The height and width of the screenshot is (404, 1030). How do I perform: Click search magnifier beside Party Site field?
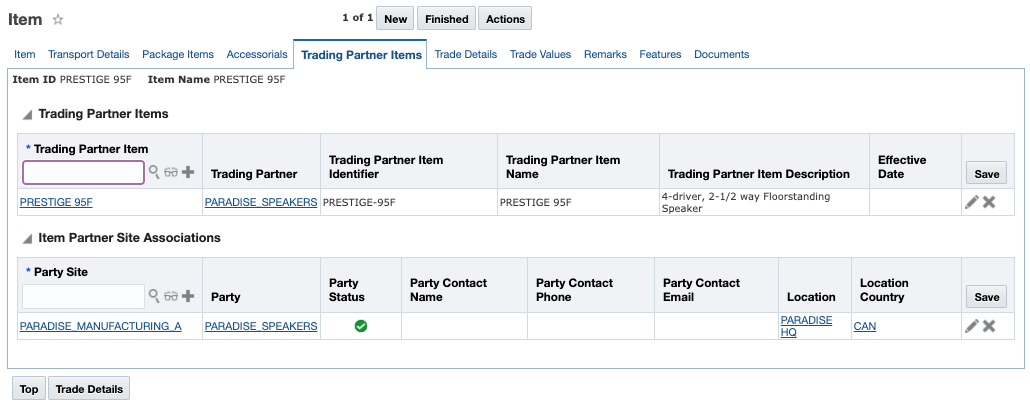point(154,297)
